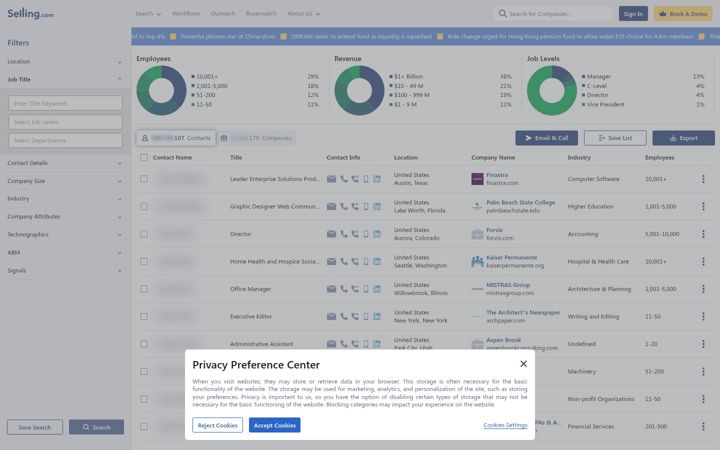Click the Selling.com logo
Image resolution: width=720 pixels, height=450 pixels.
30,14
